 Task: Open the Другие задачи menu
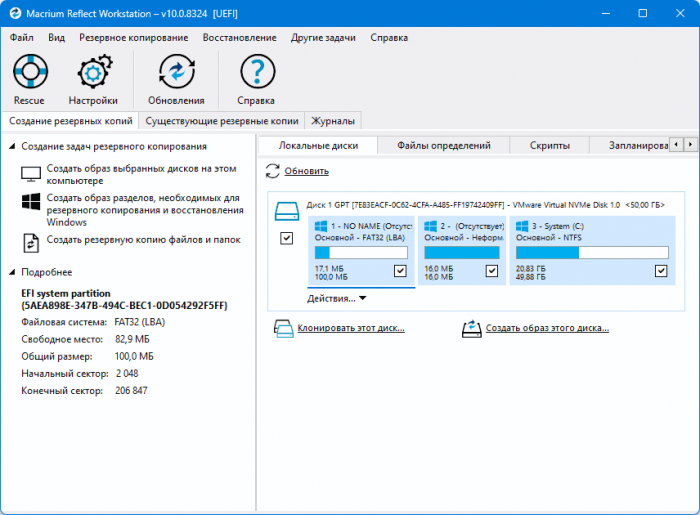pyautogui.click(x=323, y=37)
